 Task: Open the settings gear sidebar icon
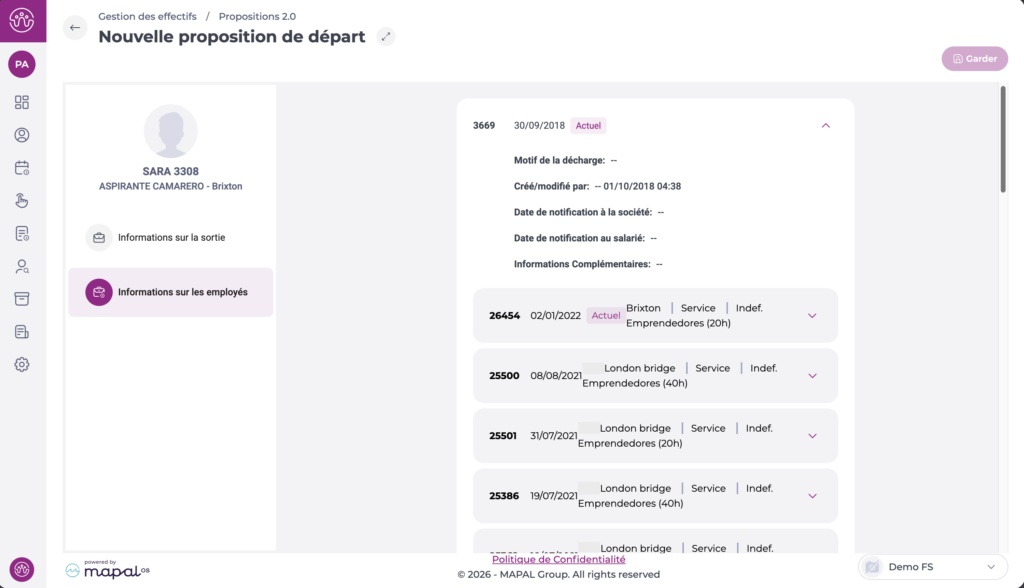[22, 364]
